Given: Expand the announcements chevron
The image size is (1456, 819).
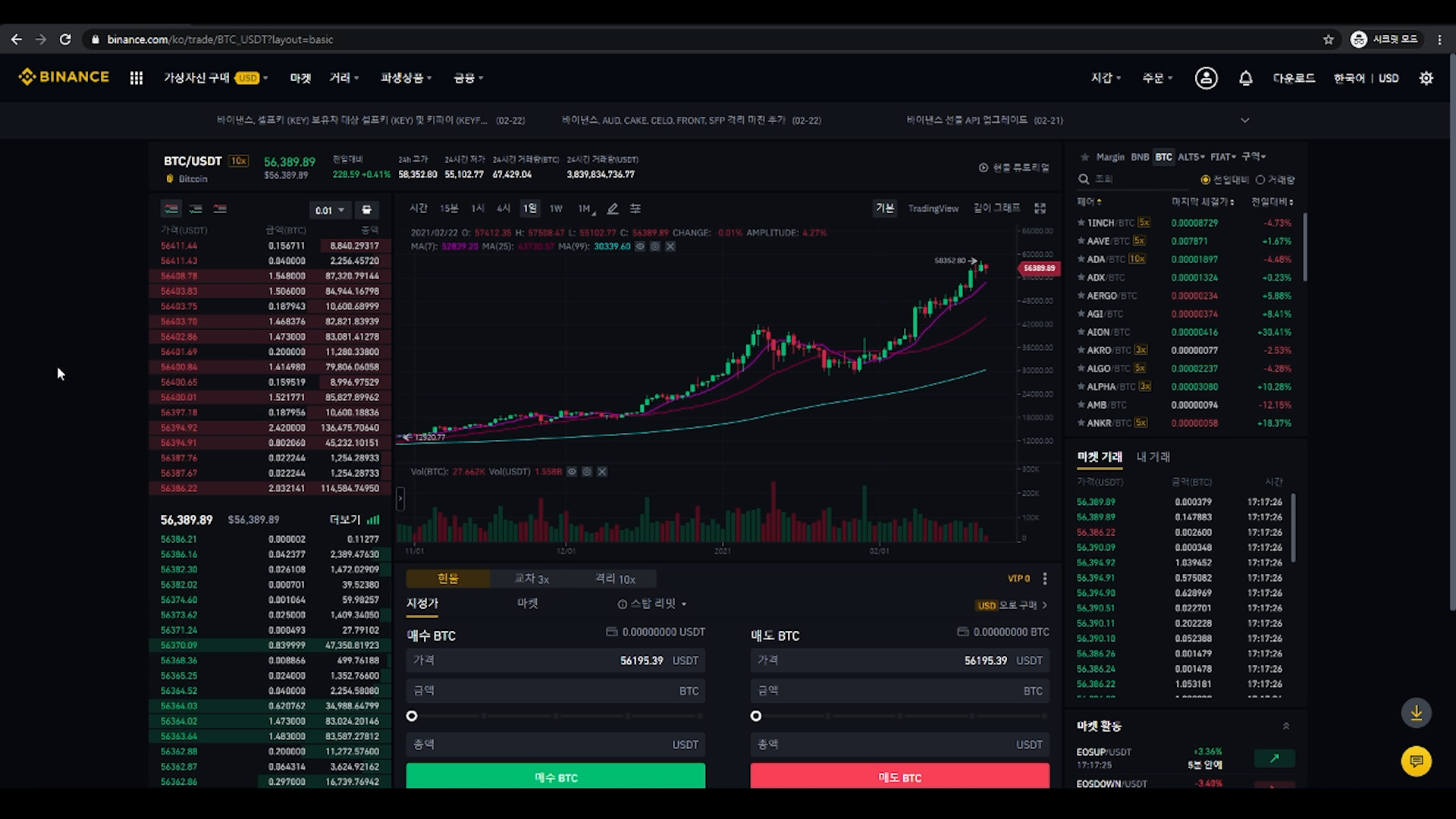Looking at the screenshot, I should click(1244, 121).
